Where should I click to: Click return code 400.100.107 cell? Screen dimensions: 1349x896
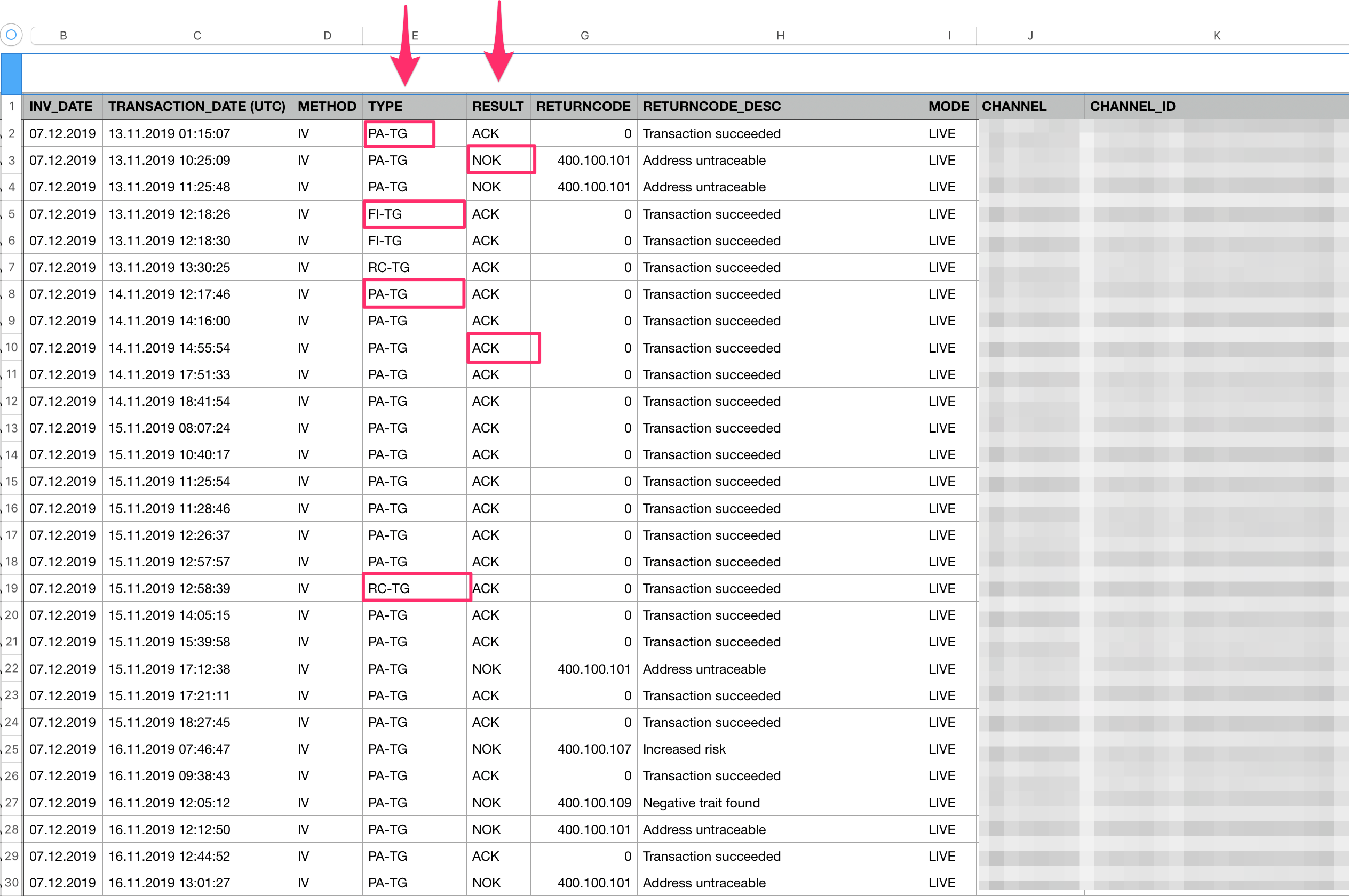pos(593,749)
